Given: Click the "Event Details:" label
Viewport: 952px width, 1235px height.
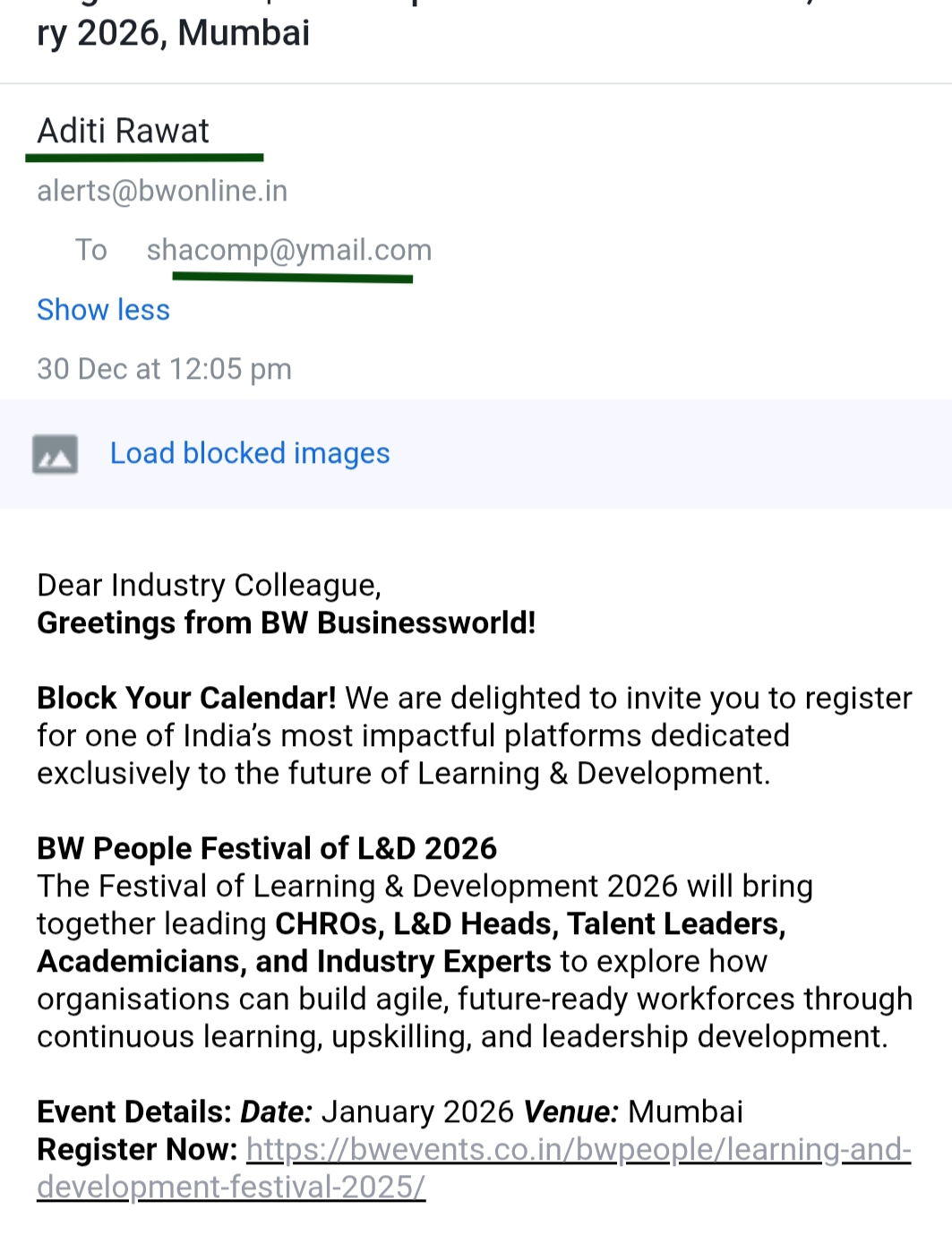Looking at the screenshot, I should [x=134, y=1112].
